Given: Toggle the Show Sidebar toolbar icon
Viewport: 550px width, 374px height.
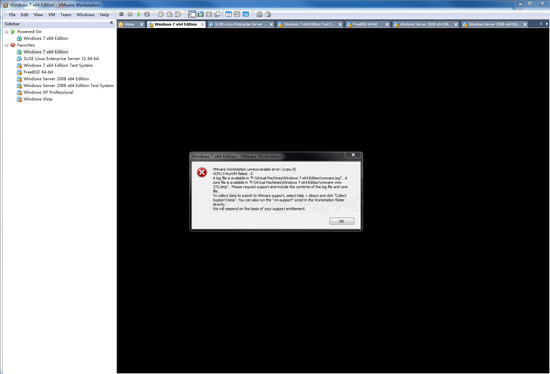Looking at the screenshot, I should (192, 14).
